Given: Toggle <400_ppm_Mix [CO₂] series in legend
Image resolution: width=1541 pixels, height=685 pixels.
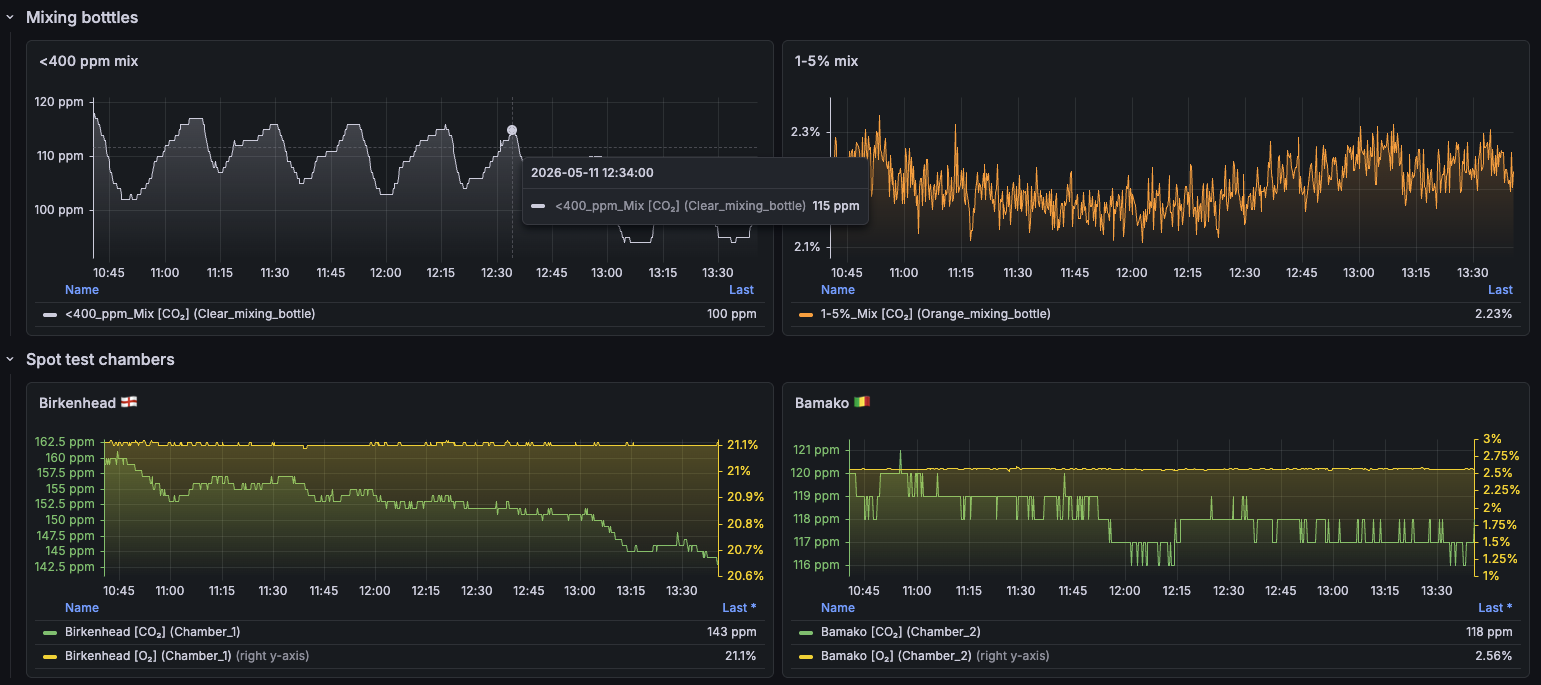Looking at the screenshot, I should [190, 314].
